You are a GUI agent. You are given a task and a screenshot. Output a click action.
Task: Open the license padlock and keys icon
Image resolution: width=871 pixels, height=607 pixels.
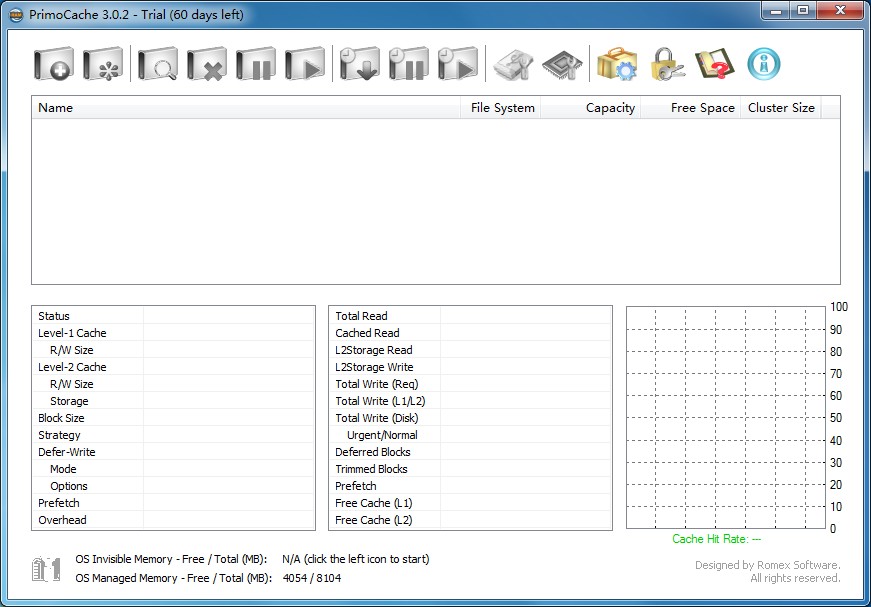pos(666,65)
